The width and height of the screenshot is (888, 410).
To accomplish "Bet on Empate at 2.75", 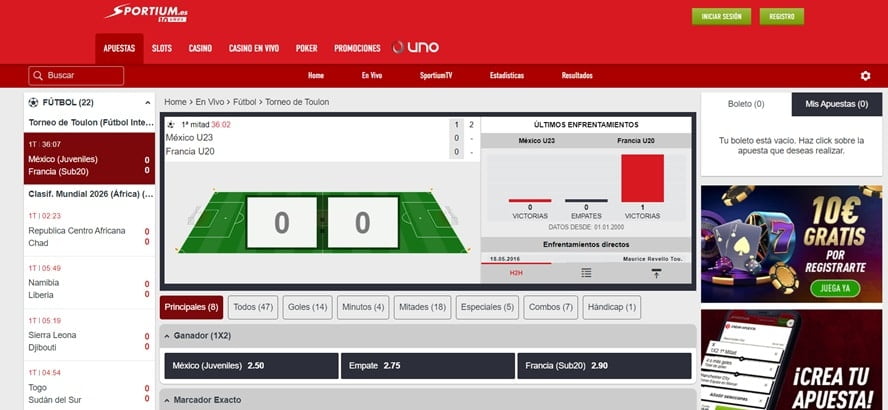I will 428,366.
